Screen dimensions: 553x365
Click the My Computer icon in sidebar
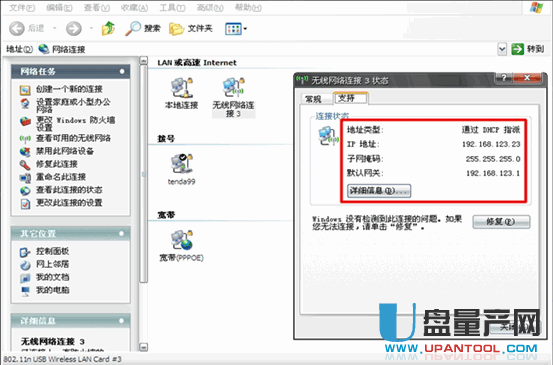coord(25,291)
